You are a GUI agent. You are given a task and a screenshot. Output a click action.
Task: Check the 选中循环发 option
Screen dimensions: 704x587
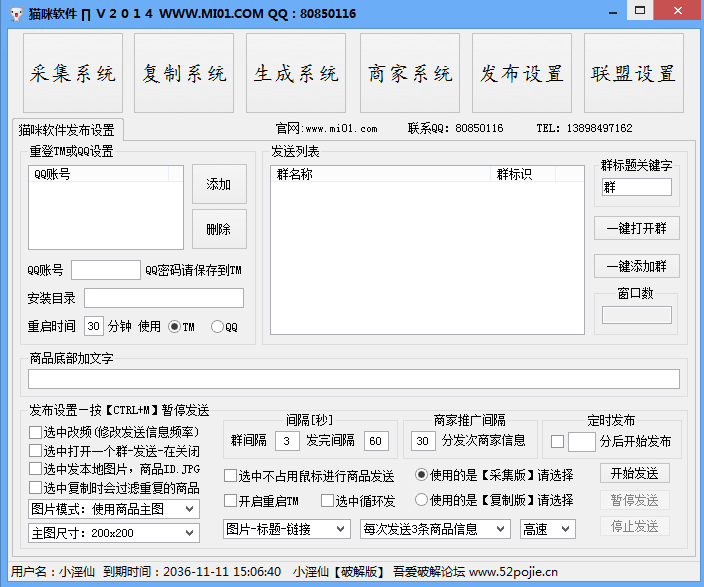click(x=327, y=501)
